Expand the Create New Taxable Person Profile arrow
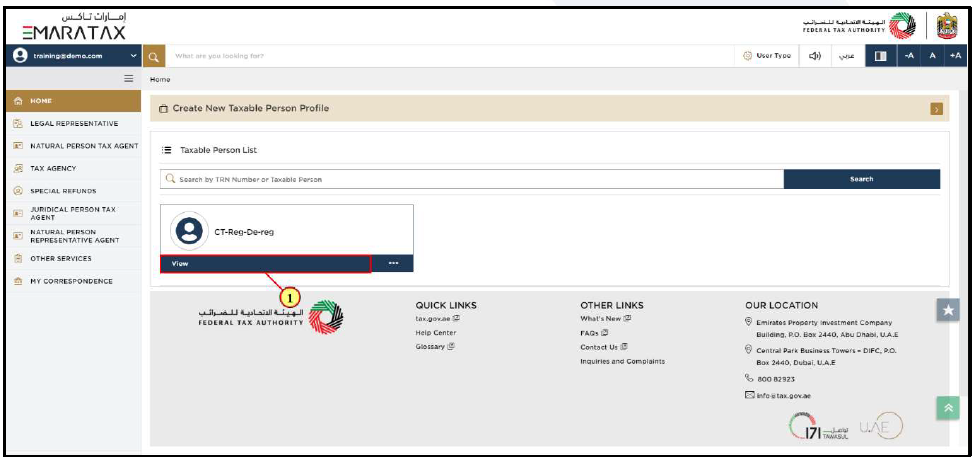Viewport: 972px width, 457px height. tap(936, 108)
